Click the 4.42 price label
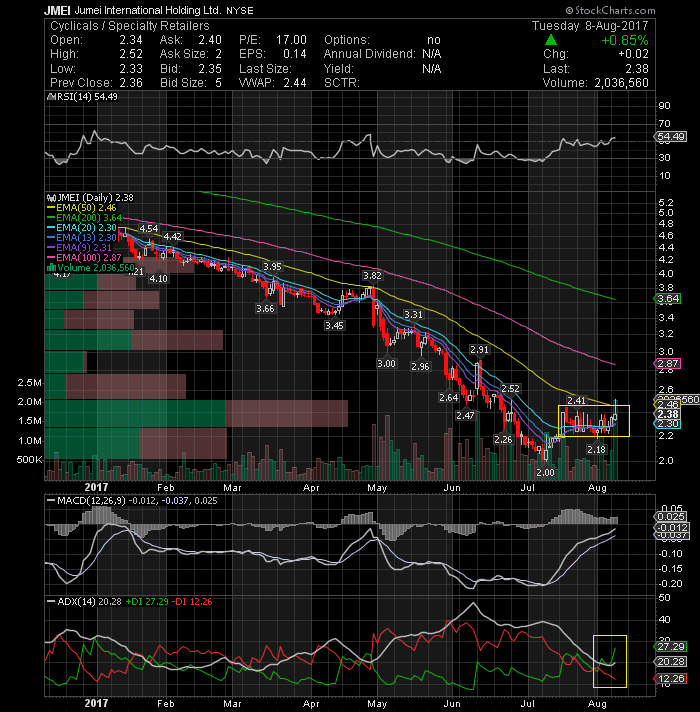The width and height of the screenshot is (700, 712). (173, 237)
